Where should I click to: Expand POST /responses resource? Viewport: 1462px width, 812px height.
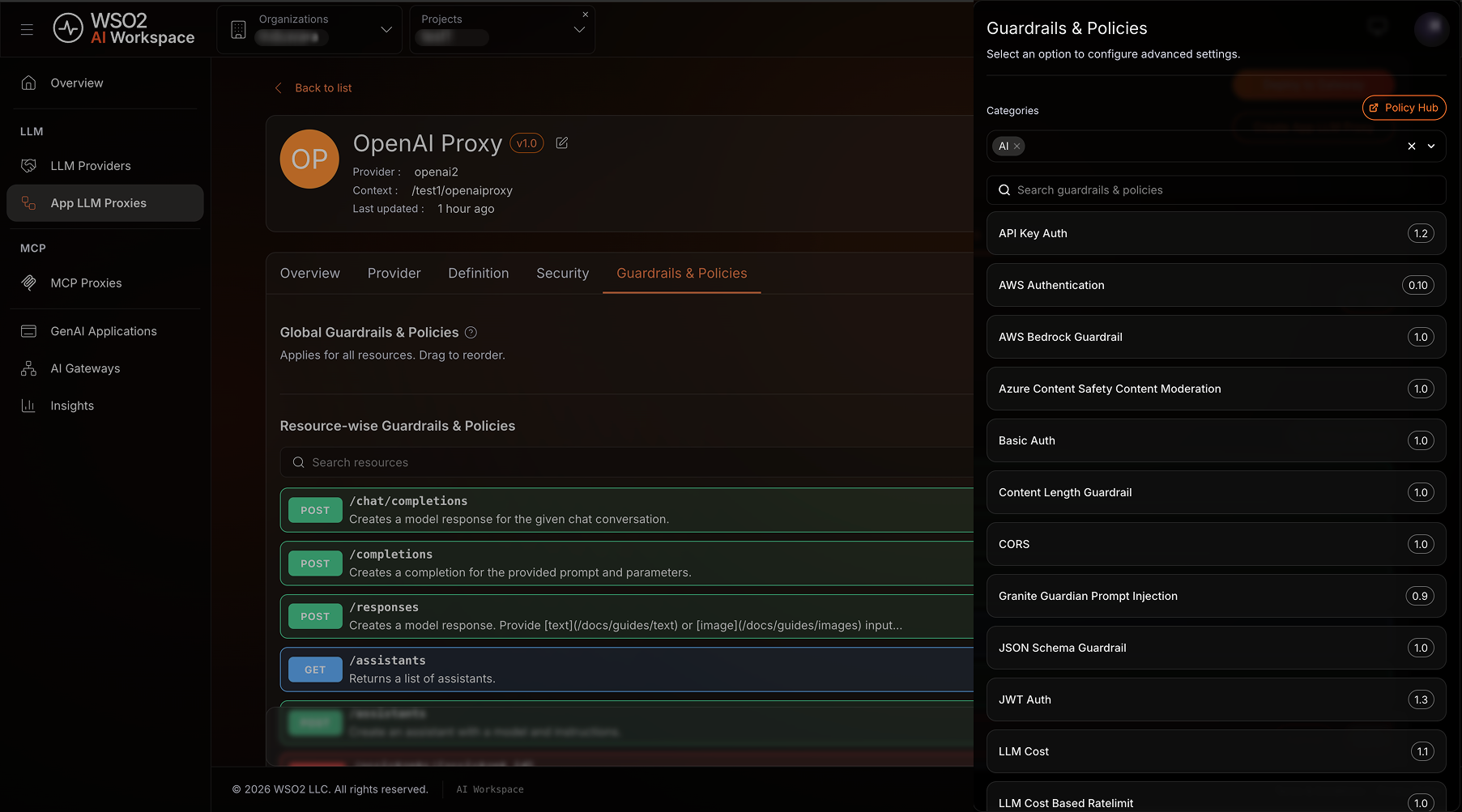point(627,616)
